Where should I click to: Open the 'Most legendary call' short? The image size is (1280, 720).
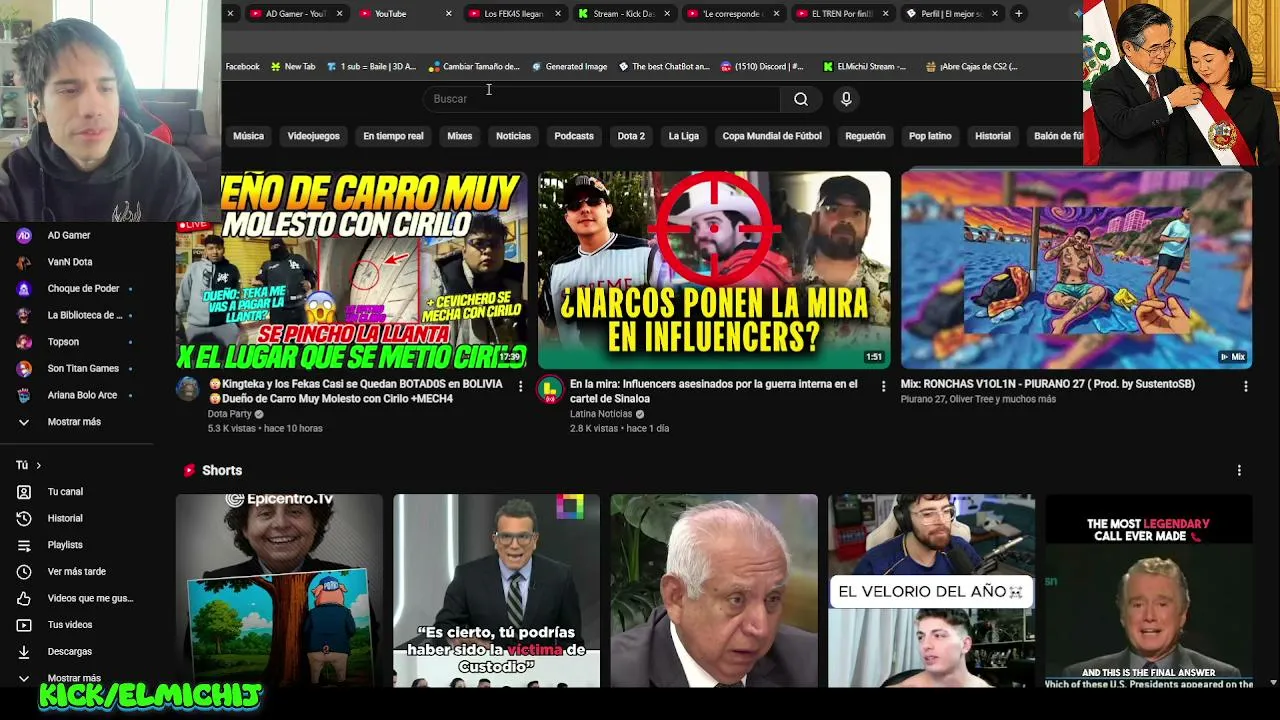1149,591
